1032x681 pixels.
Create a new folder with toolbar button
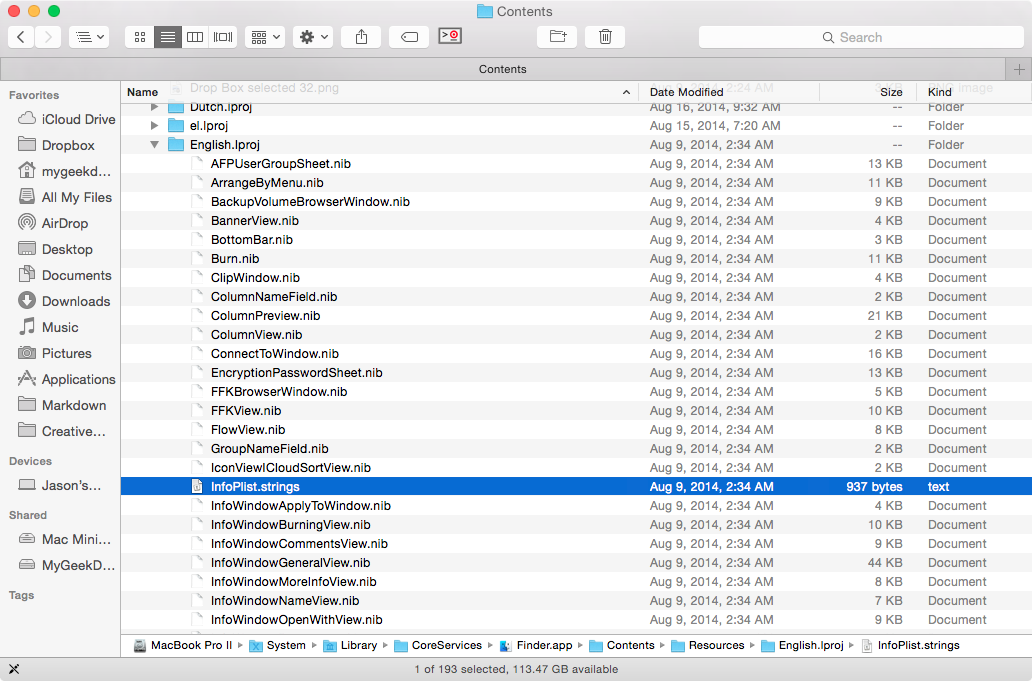pos(557,37)
